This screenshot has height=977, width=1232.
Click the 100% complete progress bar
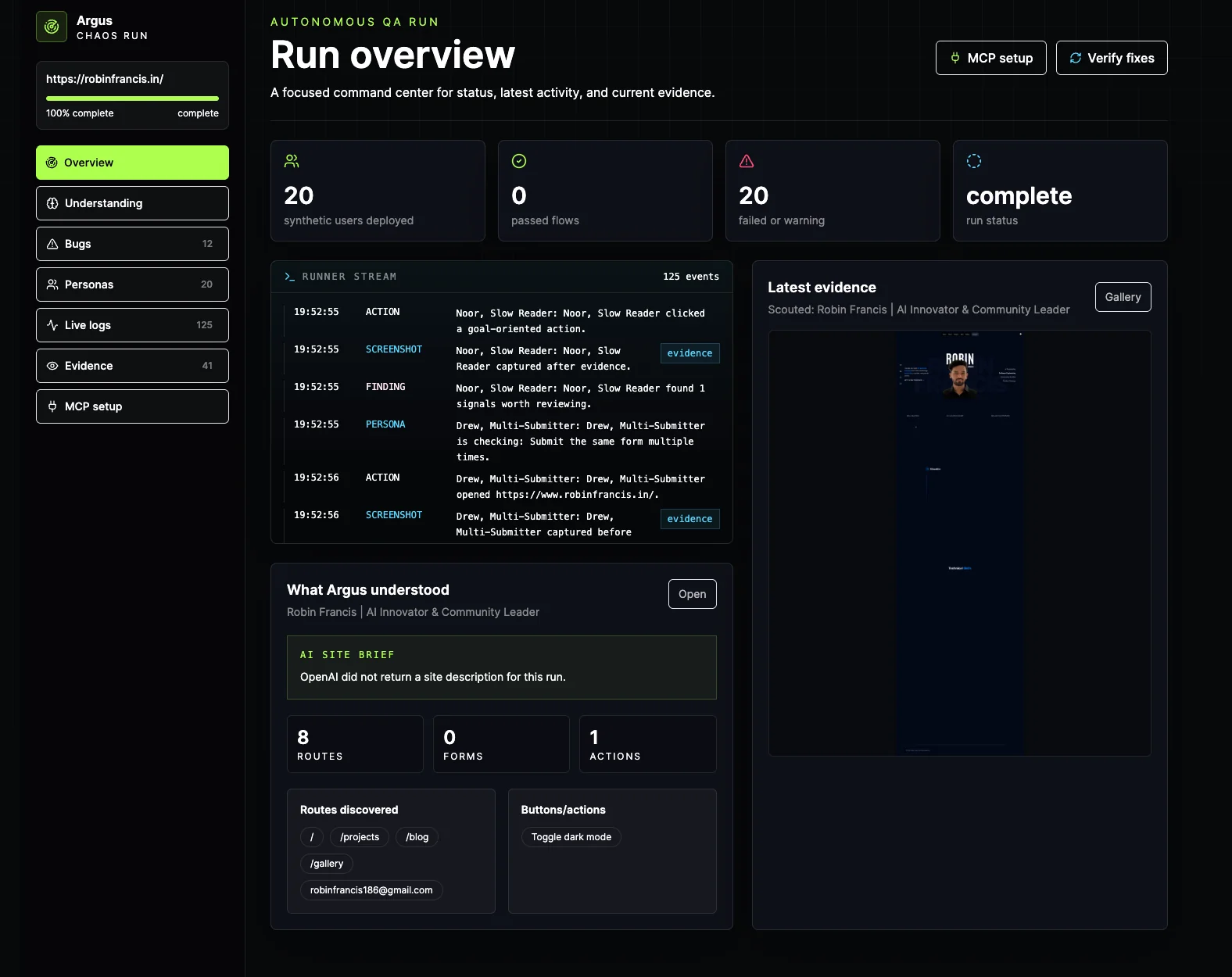(132, 98)
